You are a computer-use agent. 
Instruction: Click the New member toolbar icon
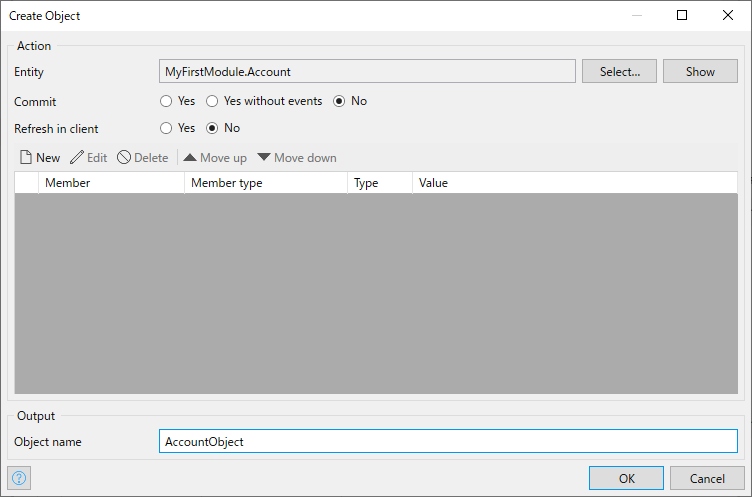coord(26,157)
